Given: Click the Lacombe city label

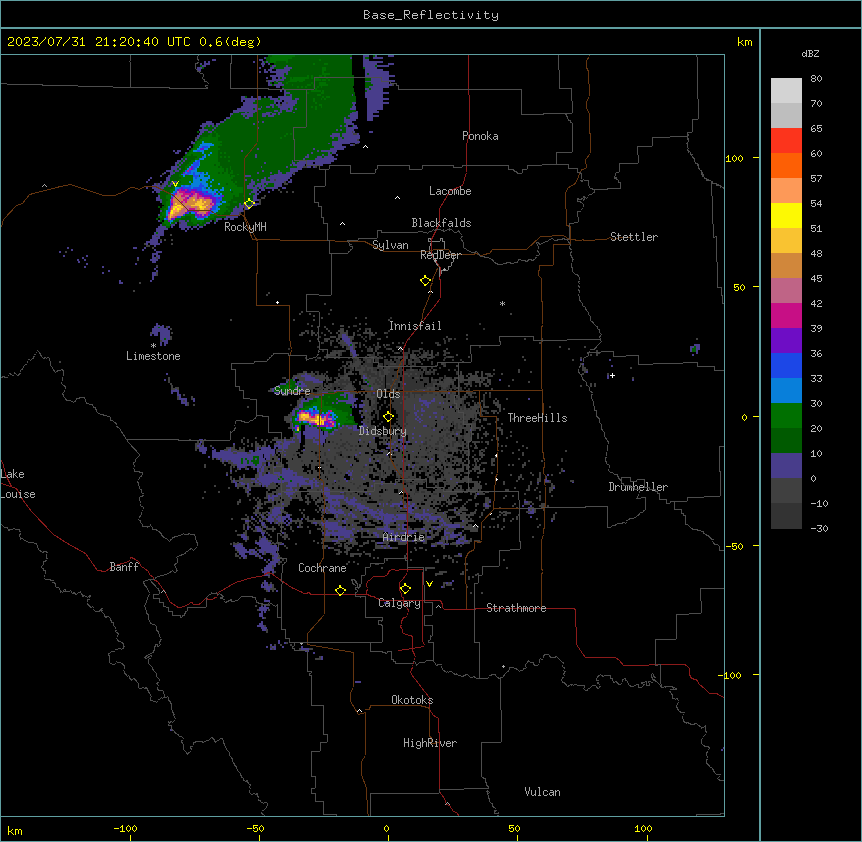Looking at the screenshot, I should pyautogui.click(x=450, y=191).
